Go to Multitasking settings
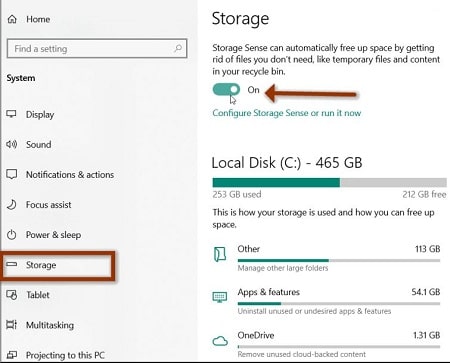Image resolution: width=450 pixels, height=363 pixels. point(50,325)
